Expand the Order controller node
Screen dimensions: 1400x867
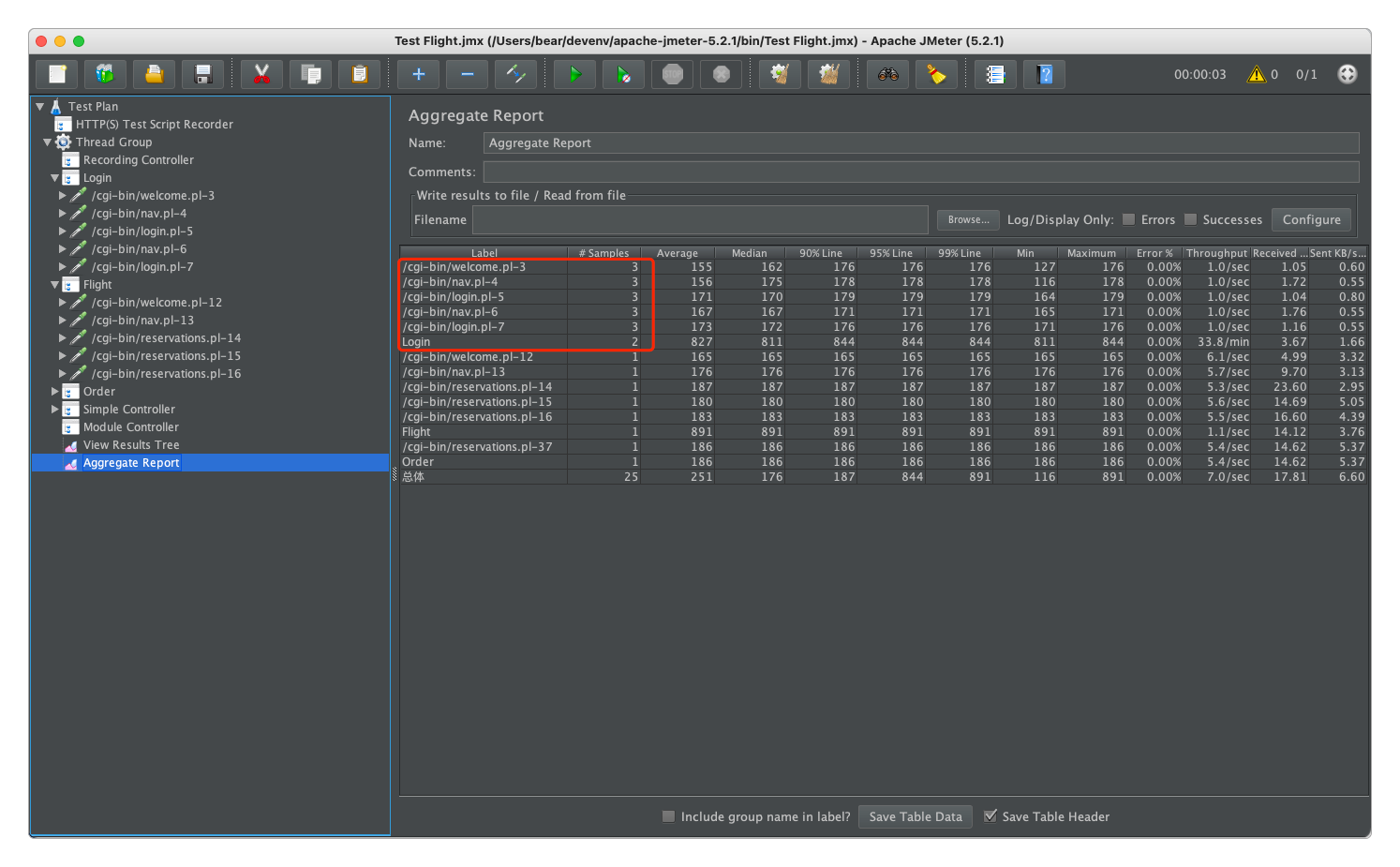pyautogui.click(x=55, y=392)
